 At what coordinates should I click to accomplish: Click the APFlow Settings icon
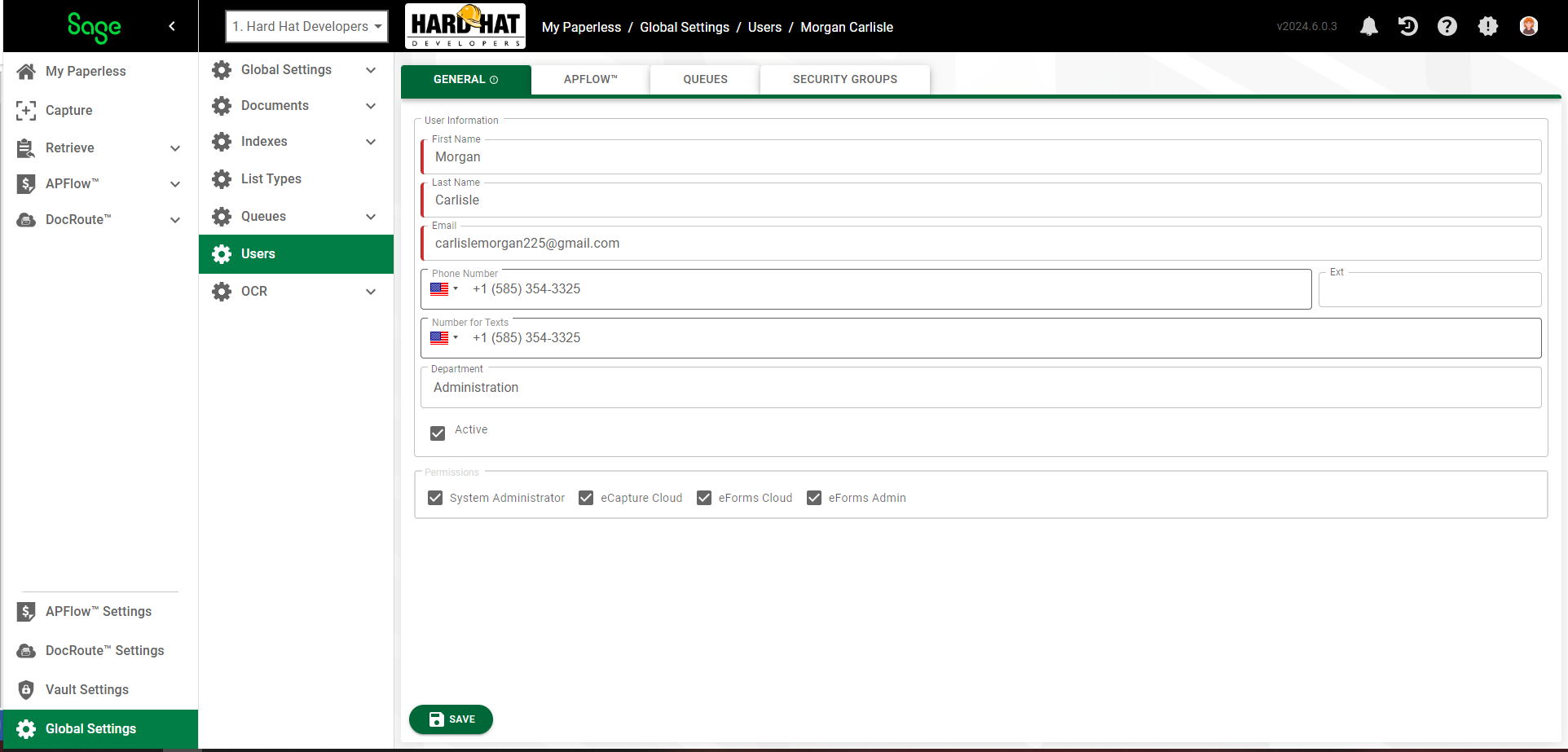tap(26, 611)
